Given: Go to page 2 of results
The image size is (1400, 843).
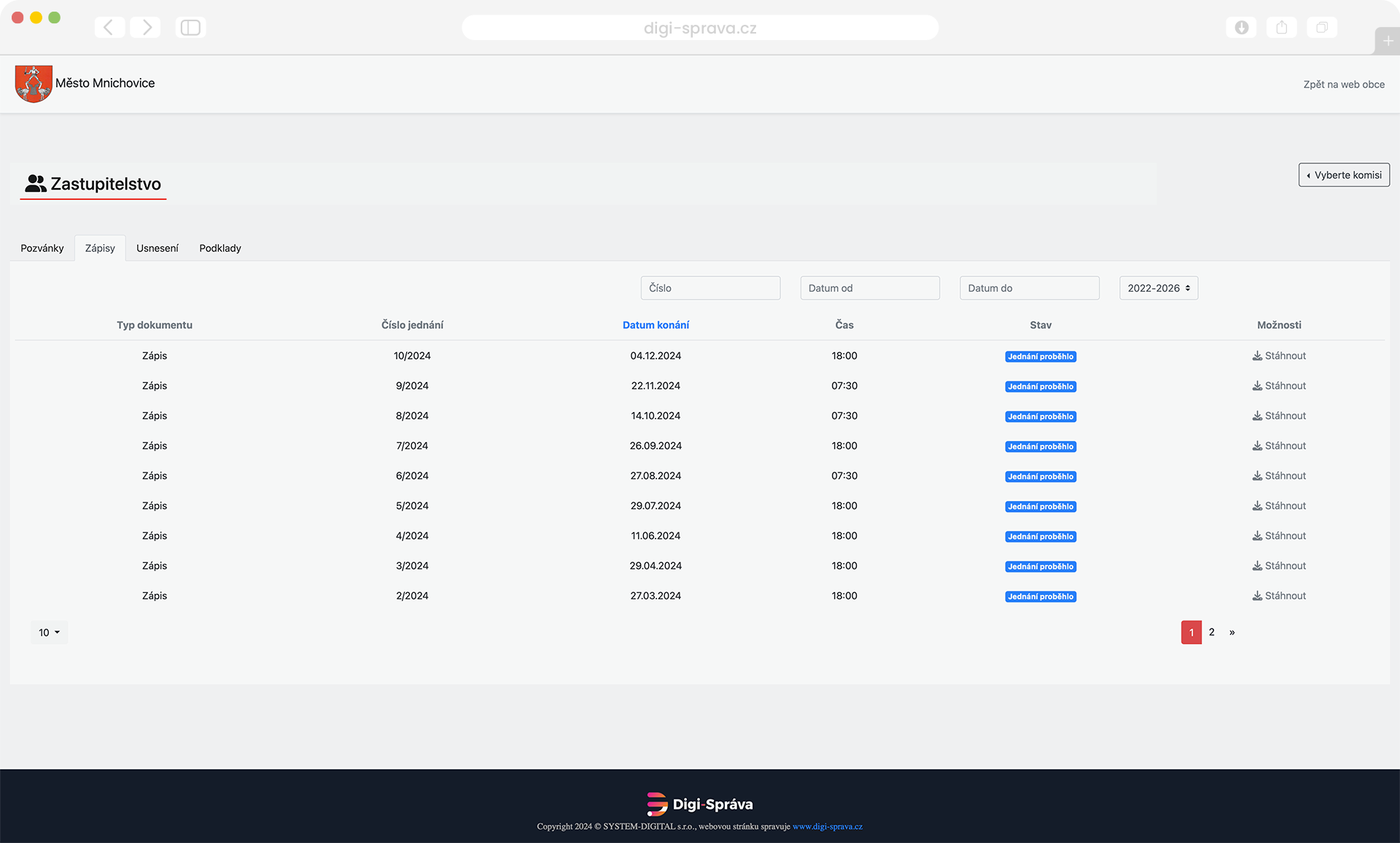Looking at the screenshot, I should tap(1211, 632).
